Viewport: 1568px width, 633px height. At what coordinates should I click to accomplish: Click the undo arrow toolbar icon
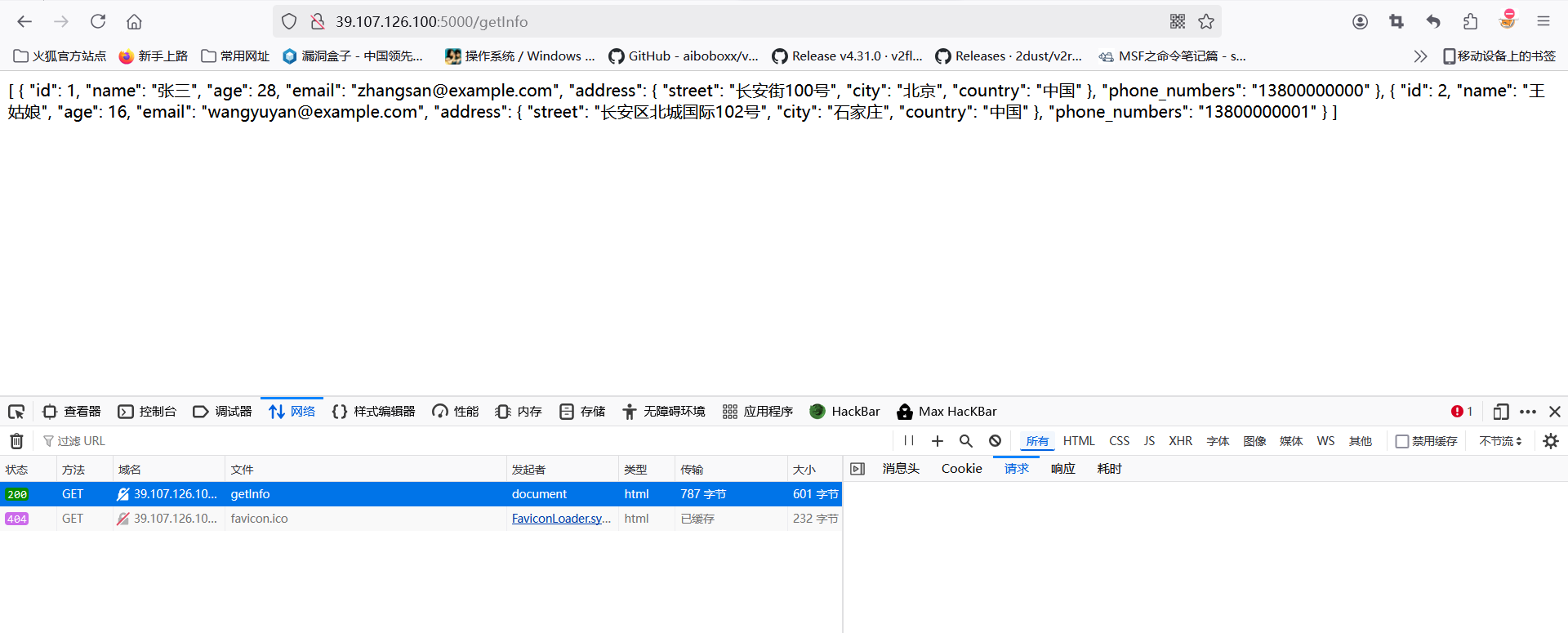tap(1433, 21)
